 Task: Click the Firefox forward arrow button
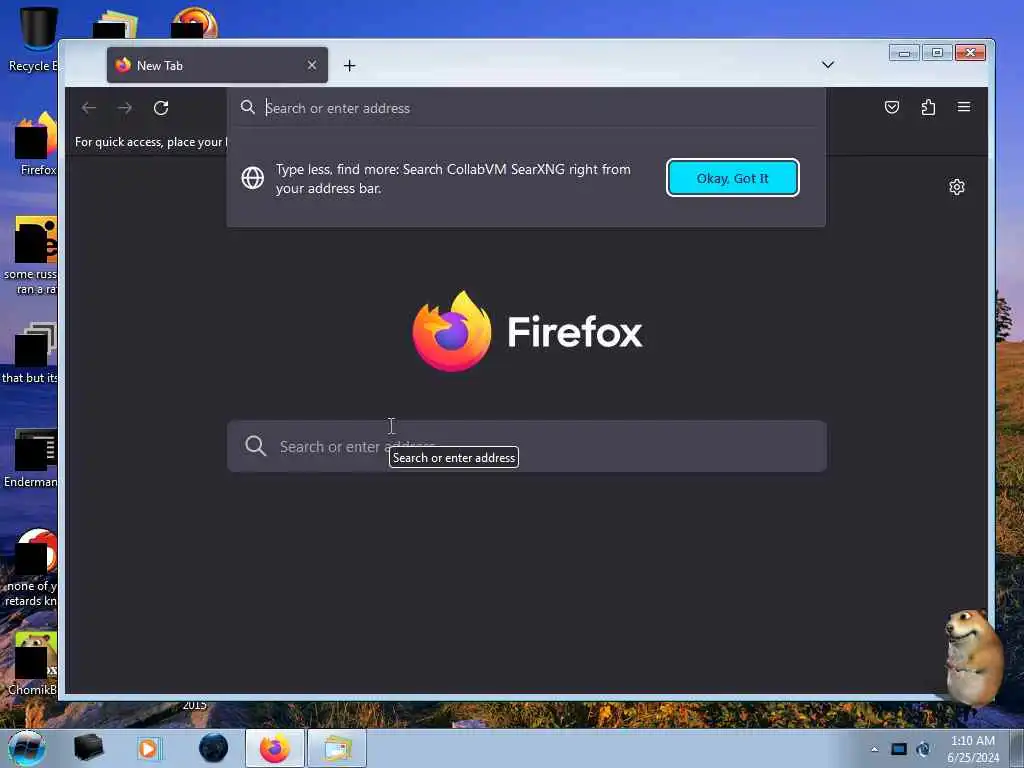click(x=125, y=108)
